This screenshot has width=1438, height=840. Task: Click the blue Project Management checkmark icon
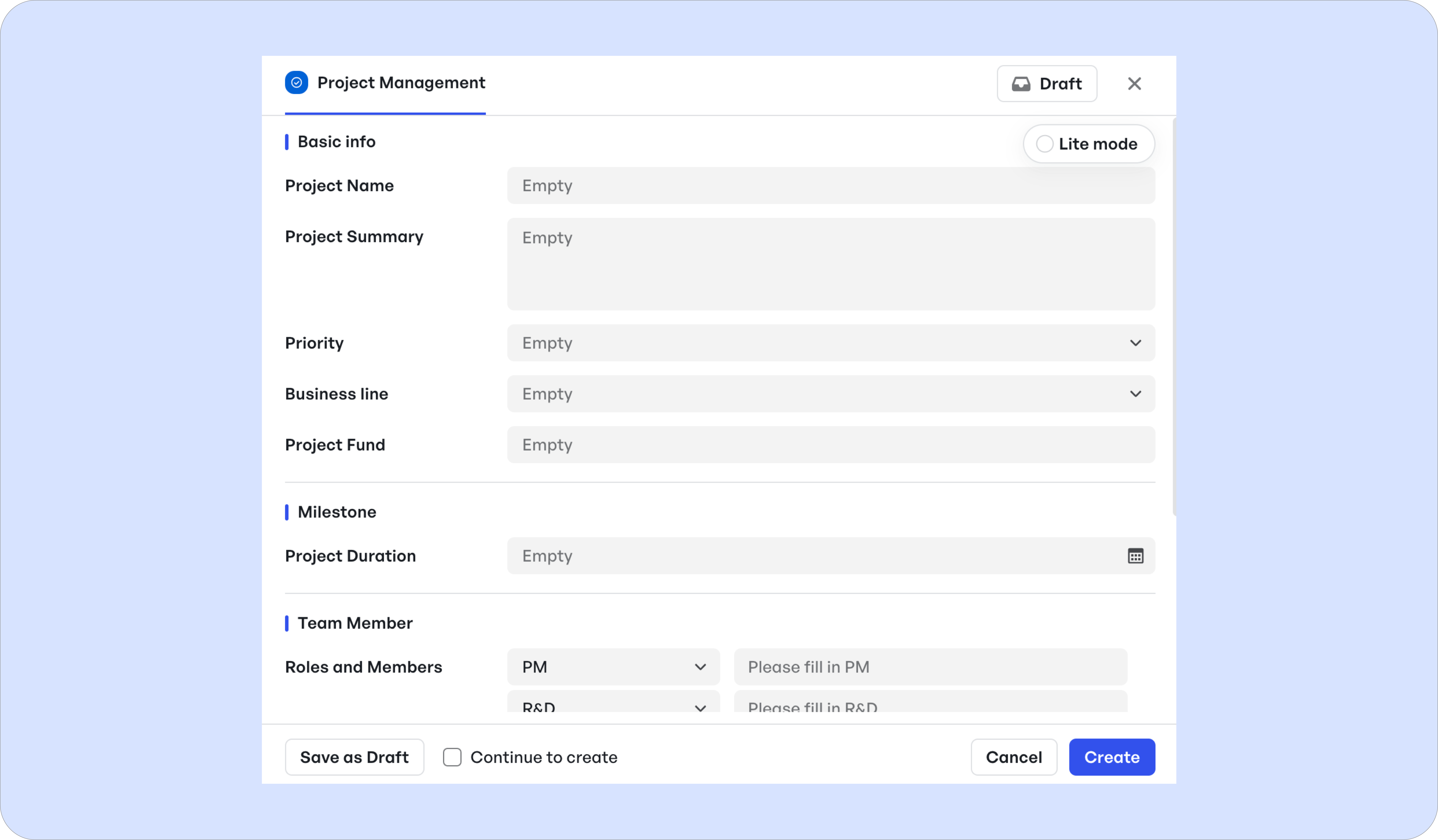tap(296, 83)
